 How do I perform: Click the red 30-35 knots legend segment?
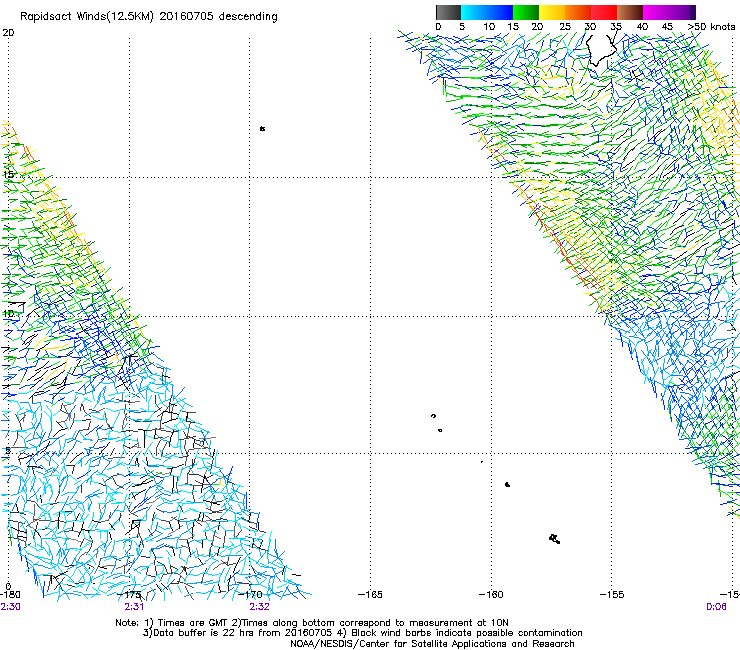(x=604, y=12)
